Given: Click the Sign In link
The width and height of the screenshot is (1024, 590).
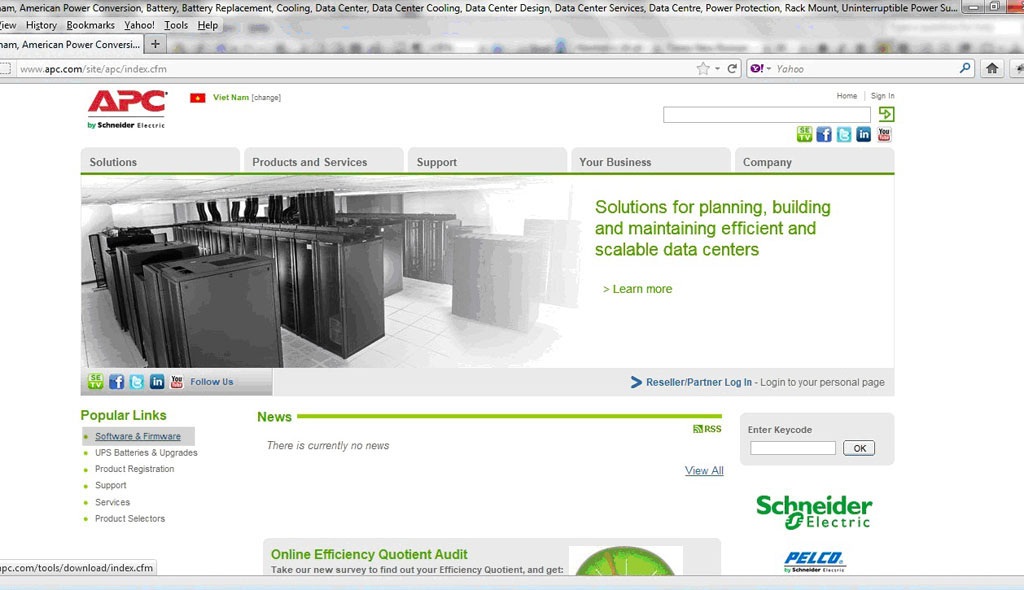Looking at the screenshot, I should pyautogui.click(x=882, y=96).
